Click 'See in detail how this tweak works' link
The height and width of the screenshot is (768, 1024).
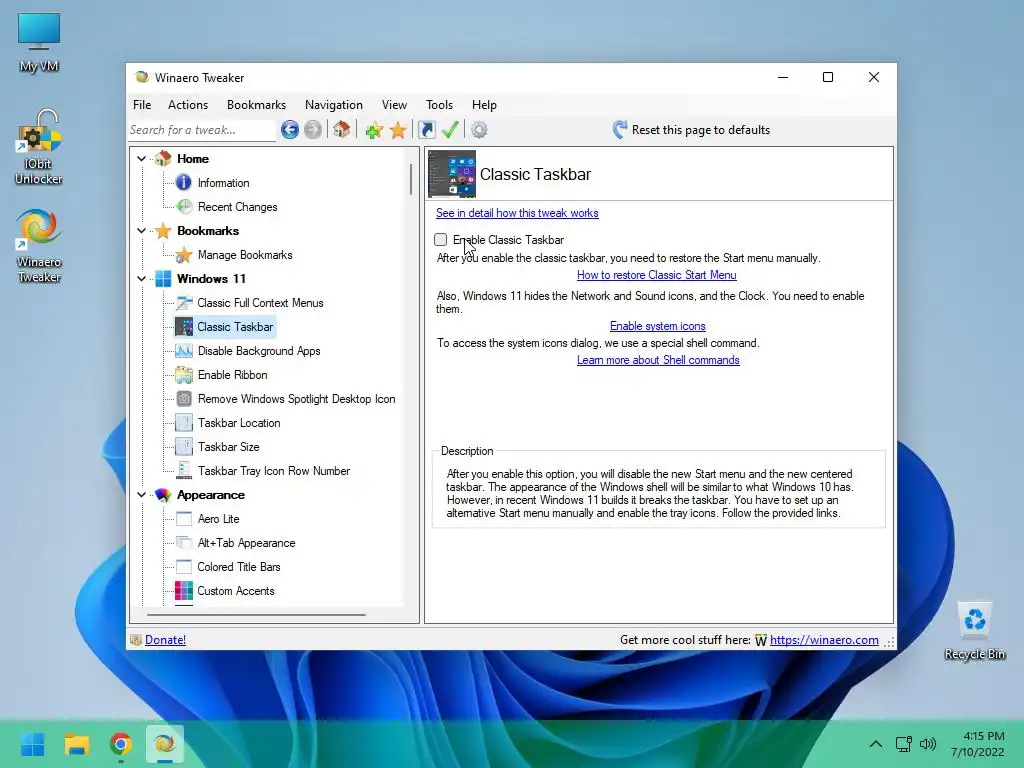(x=517, y=213)
